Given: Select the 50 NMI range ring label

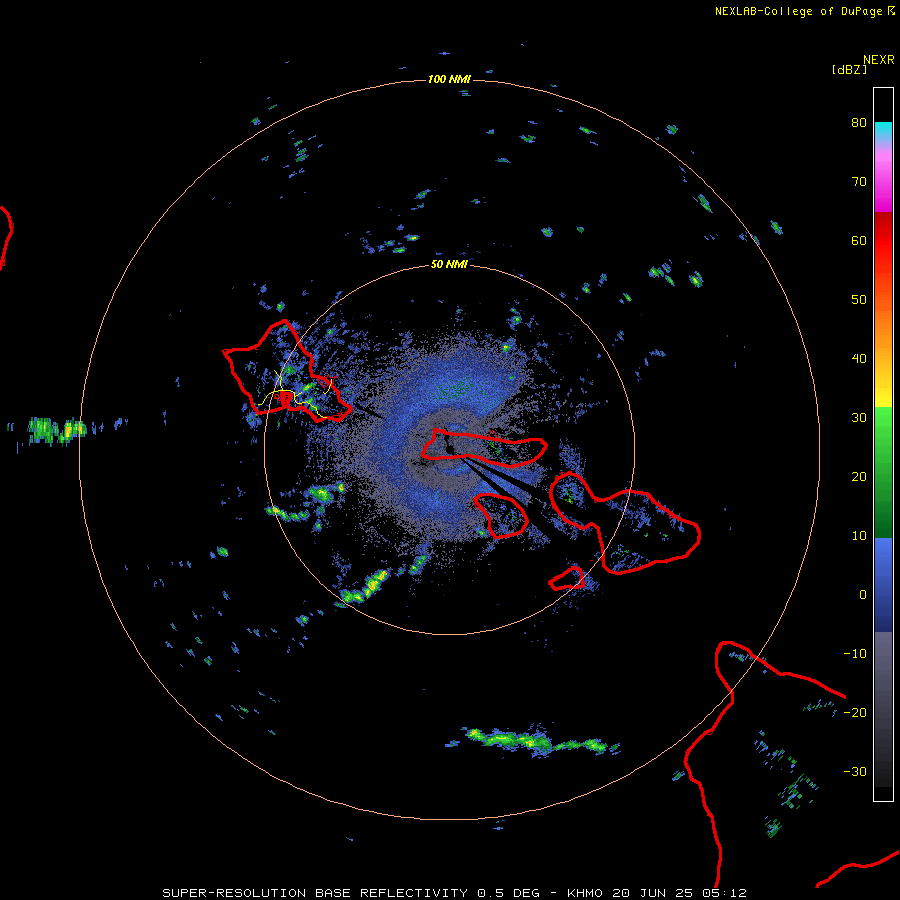Looking at the screenshot, I should tap(449, 265).
